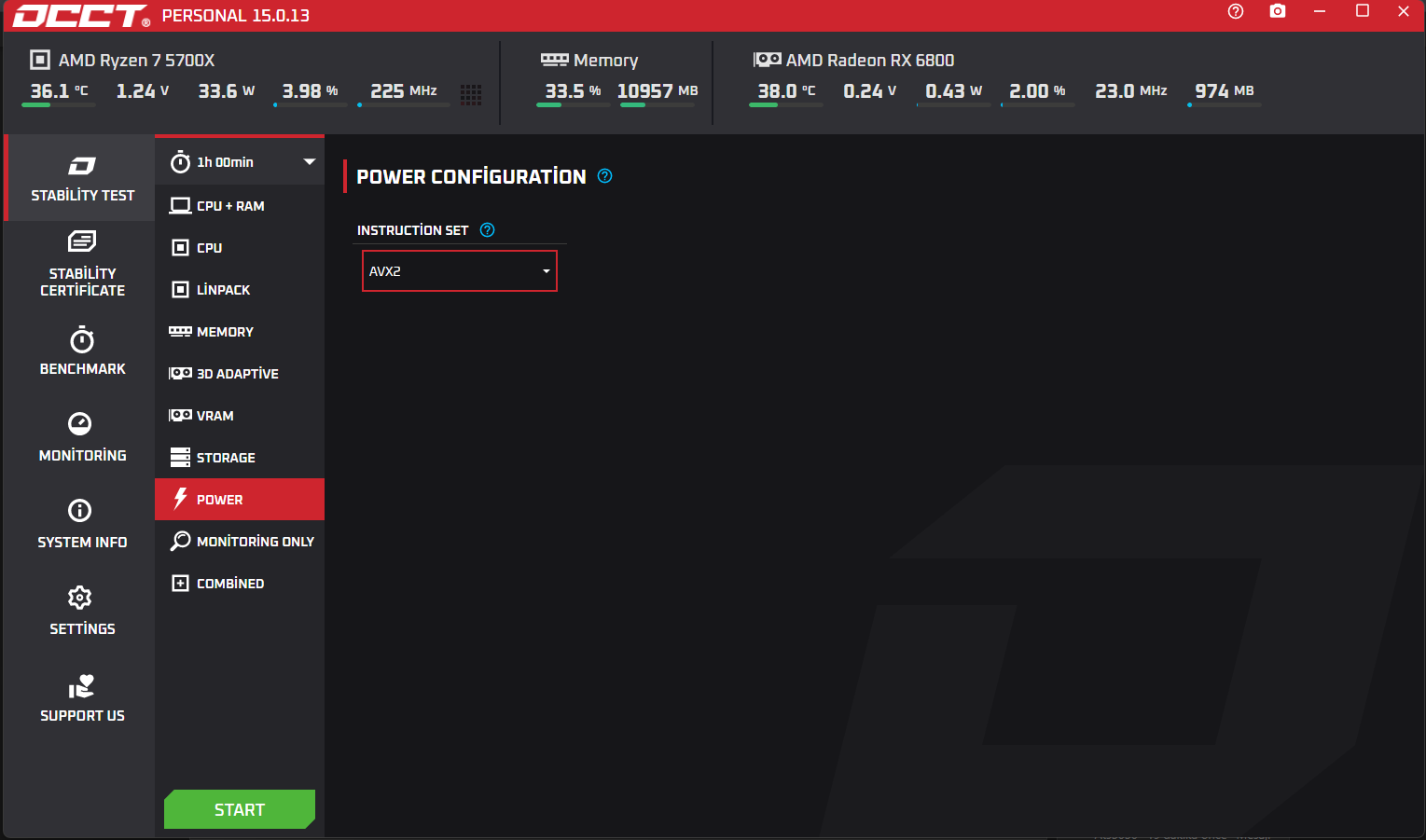Click the Memory module icon in header
This screenshot has height=840, width=1426.
[554, 60]
